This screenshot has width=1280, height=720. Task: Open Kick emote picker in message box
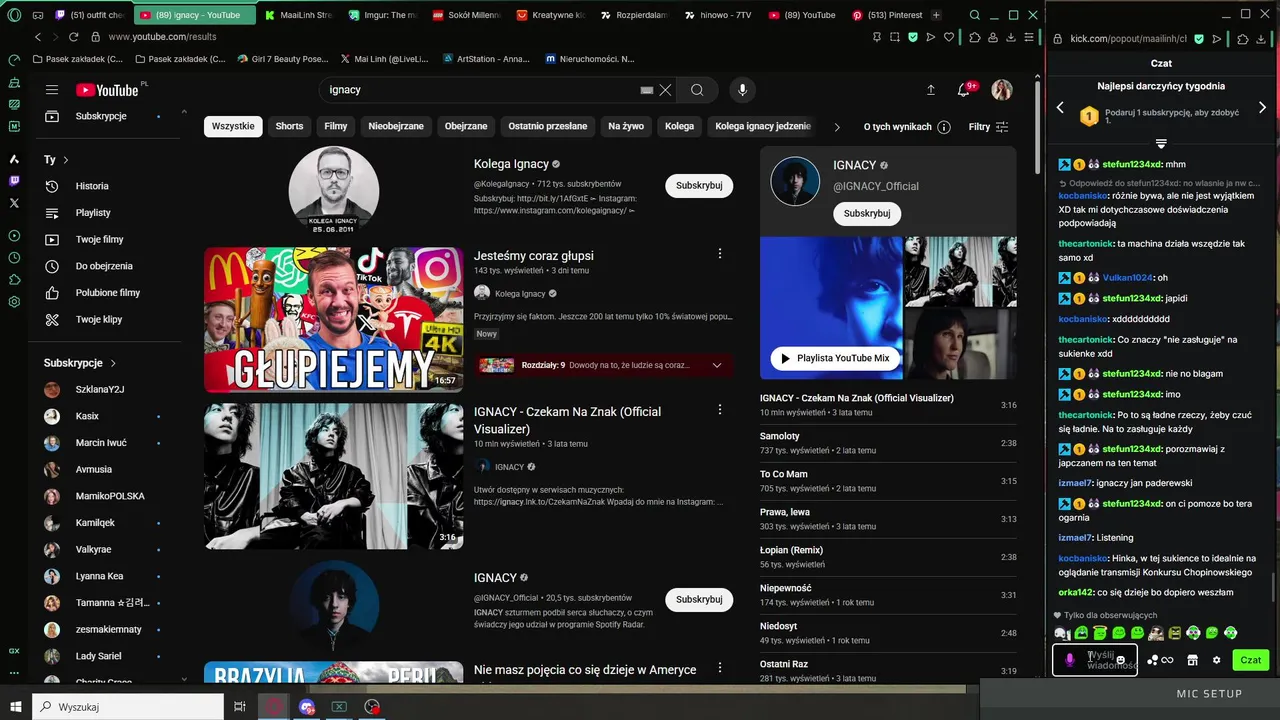1121,660
